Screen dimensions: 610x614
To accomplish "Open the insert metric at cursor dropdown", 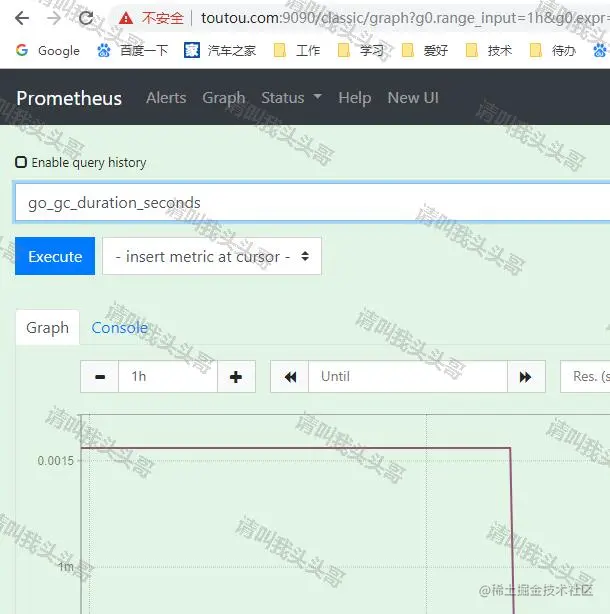I will (212, 256).
